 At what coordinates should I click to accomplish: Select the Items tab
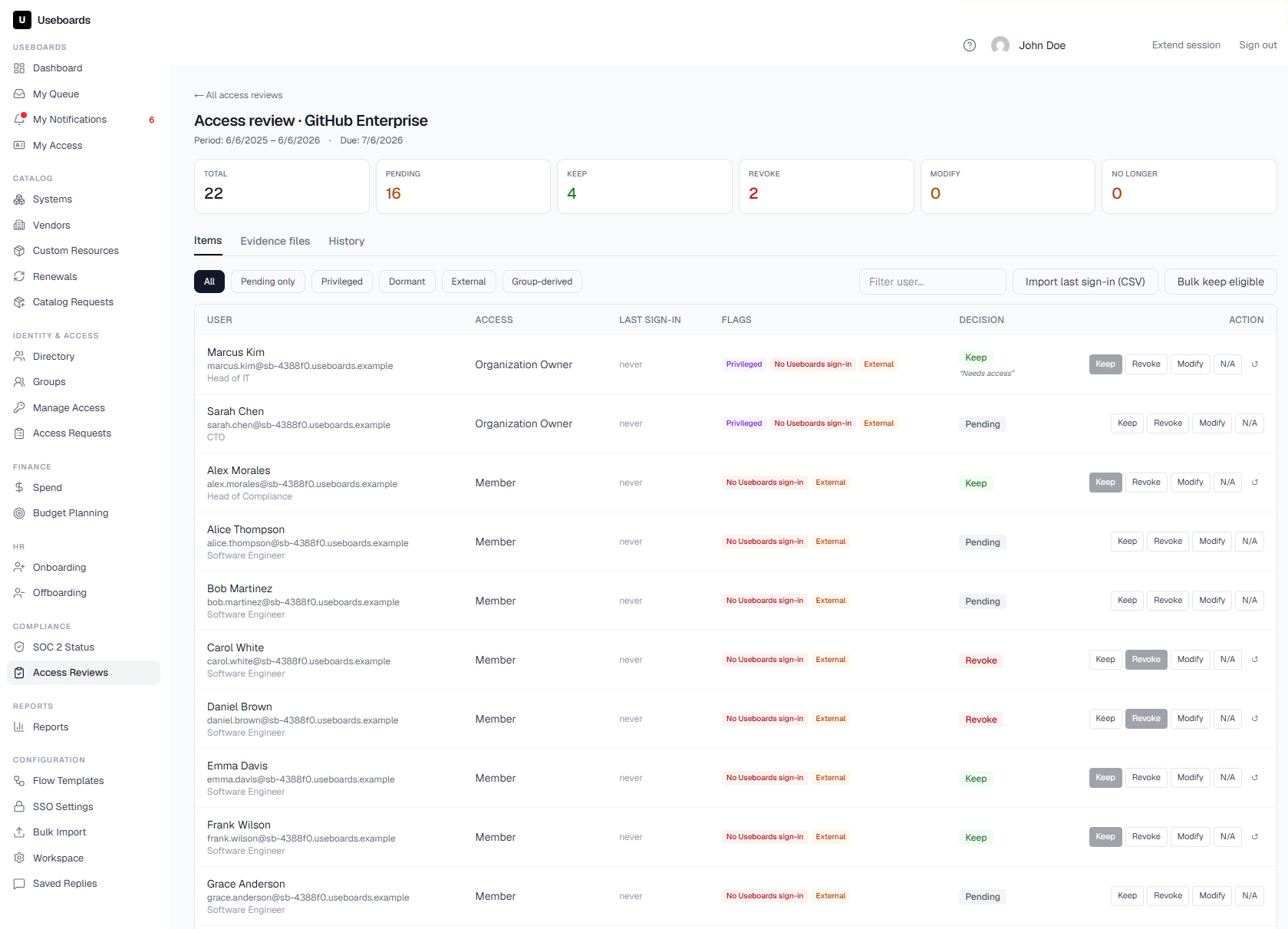pyautogui.click(x=208, y=241)
